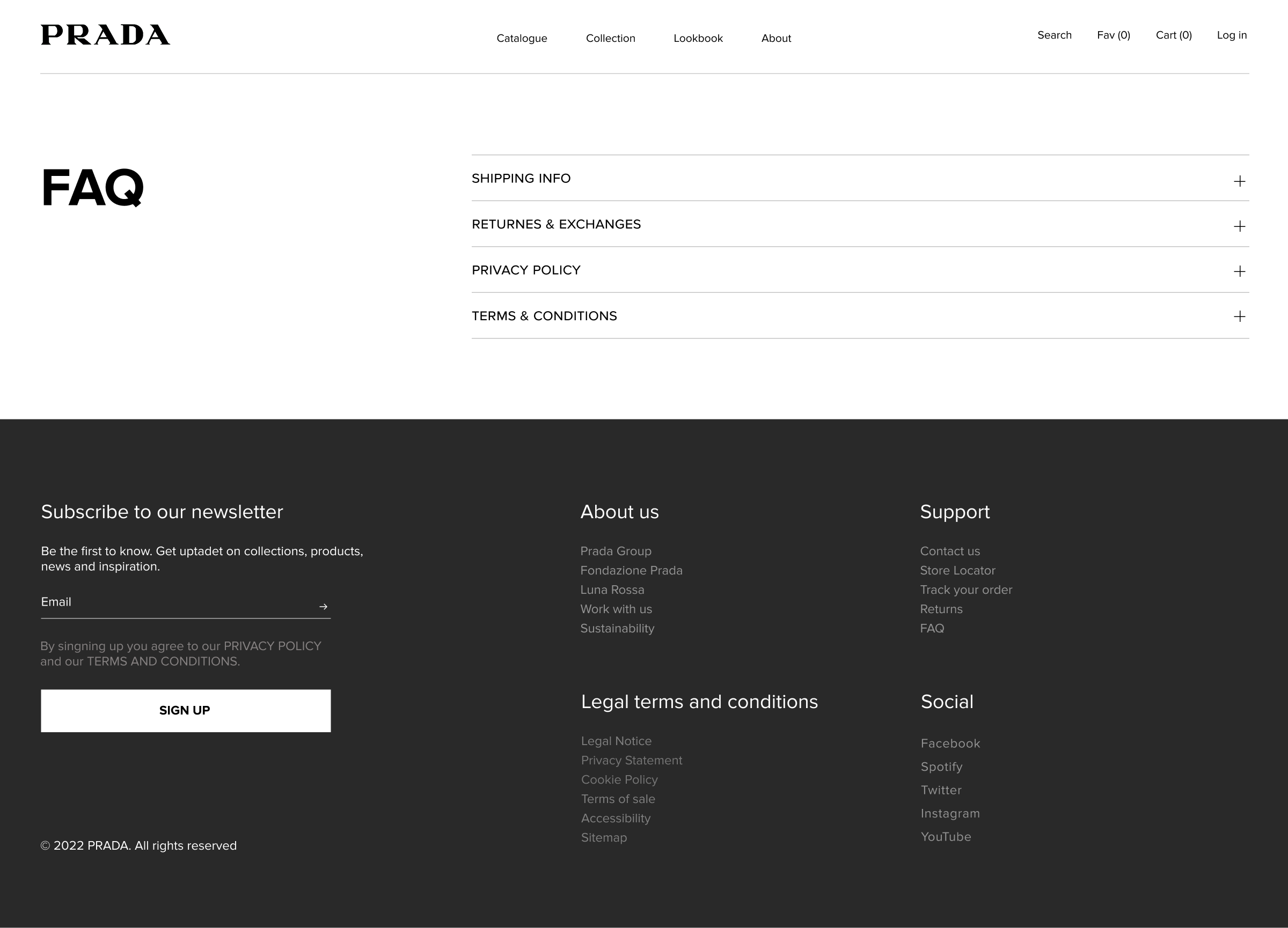Open the Track your order link
Viewport: 1288px width, 928px height.
point(966,590)
